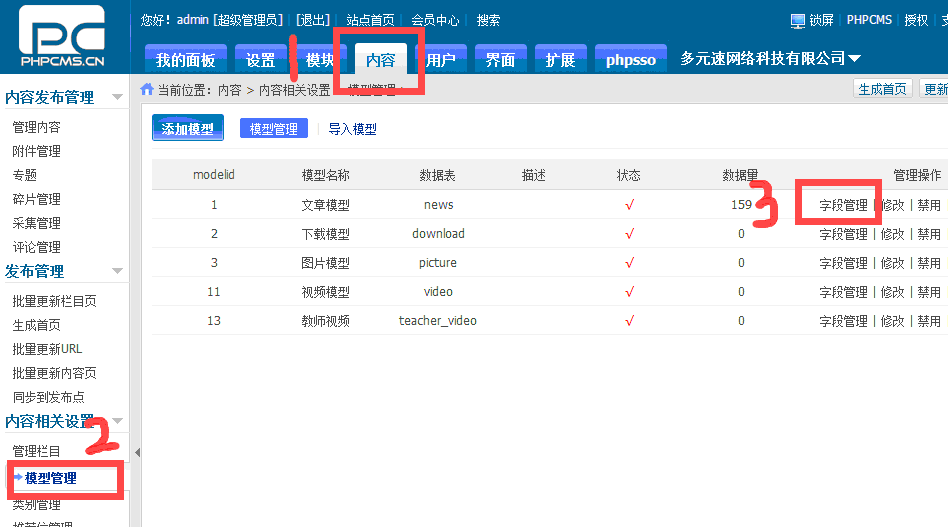
Task: Collapse the 内容发布管理 sidebar section
Action: click(117, 97)
